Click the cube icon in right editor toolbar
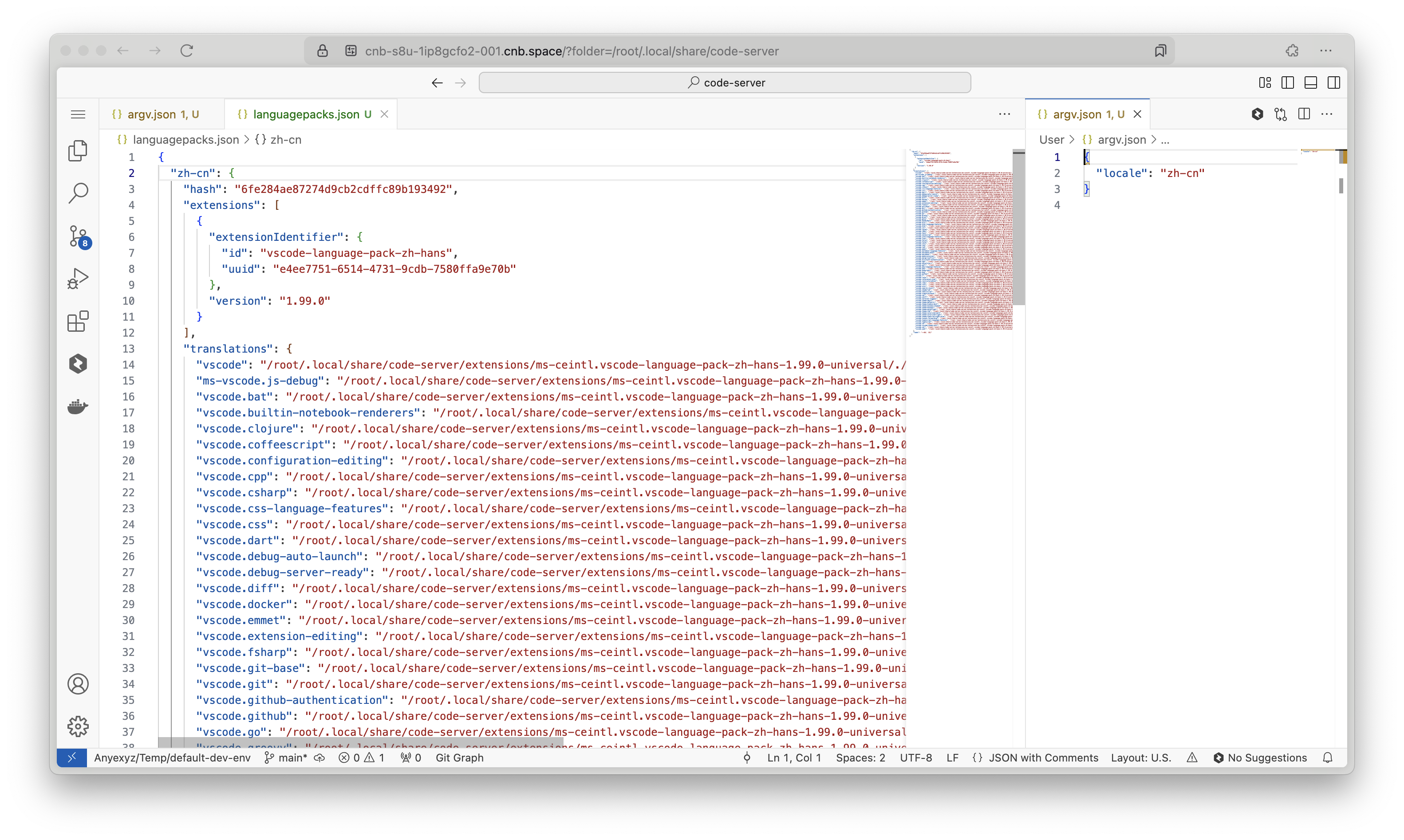The height and width of the screenshot is (840, 1404). pyautogui.click(x=1257, y=114)
